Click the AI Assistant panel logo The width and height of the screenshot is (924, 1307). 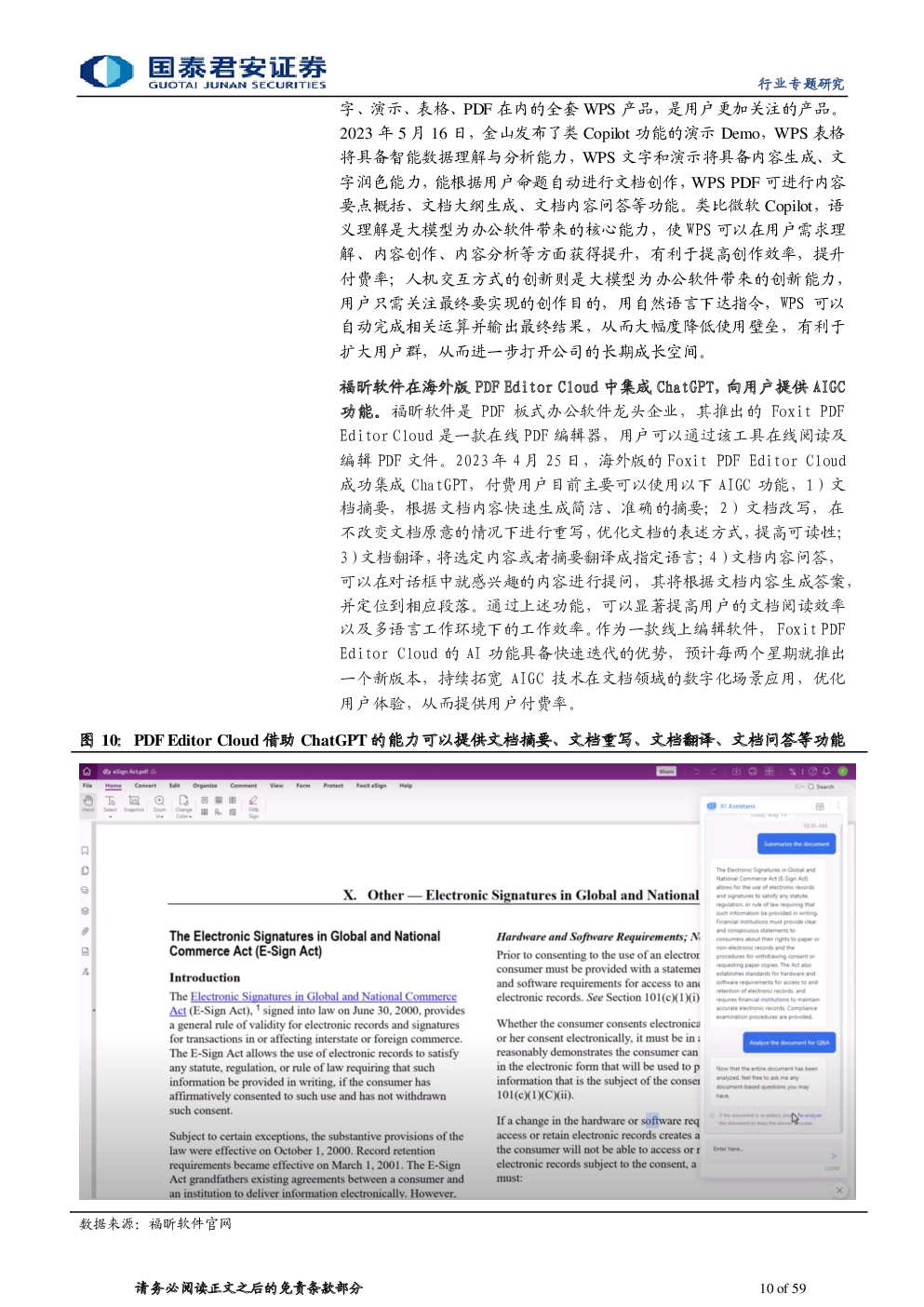coord(712,806)
